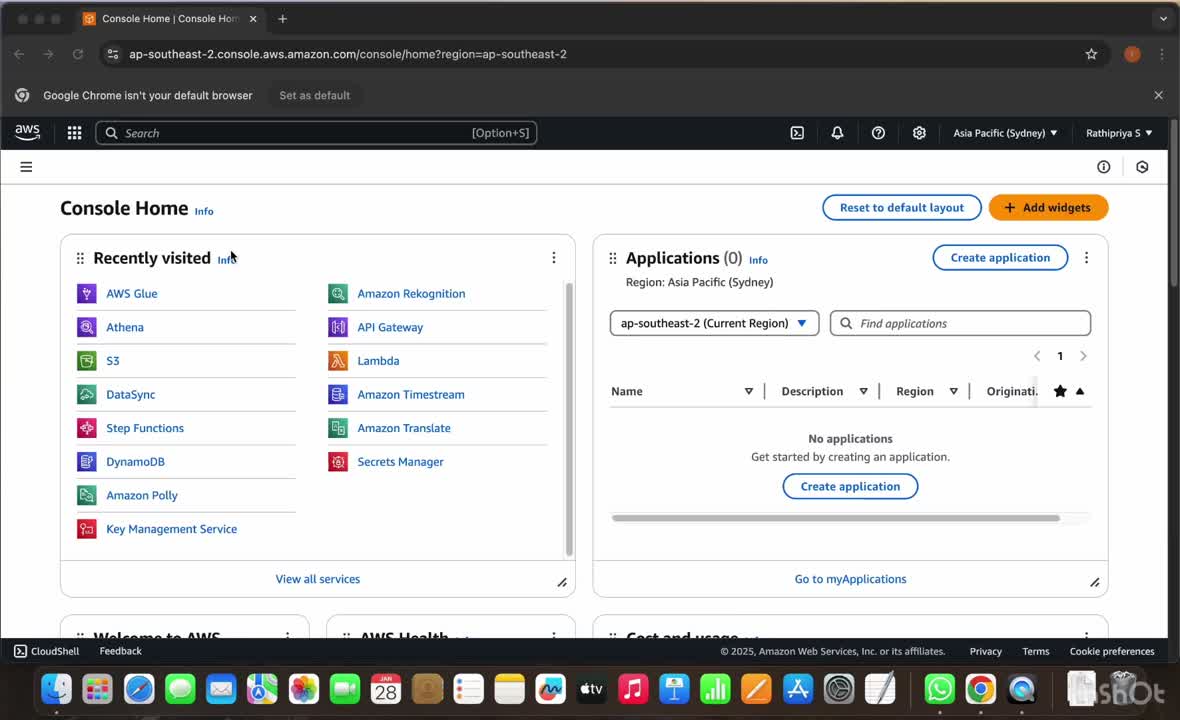
Task: Open the help question mark menu
Action: [x=878, y=133]
